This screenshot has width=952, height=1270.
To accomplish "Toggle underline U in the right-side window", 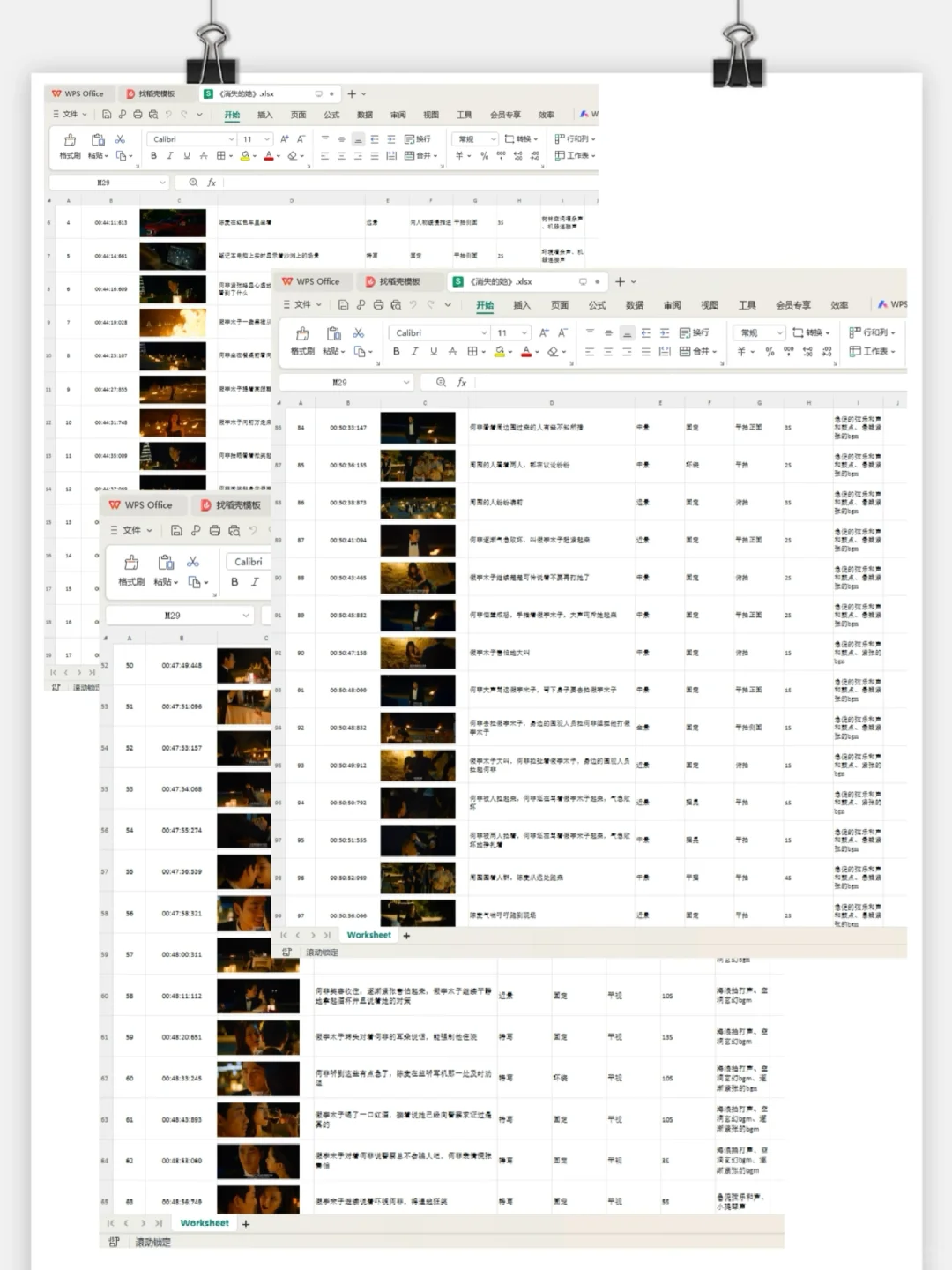I will [x=433, y=351].
